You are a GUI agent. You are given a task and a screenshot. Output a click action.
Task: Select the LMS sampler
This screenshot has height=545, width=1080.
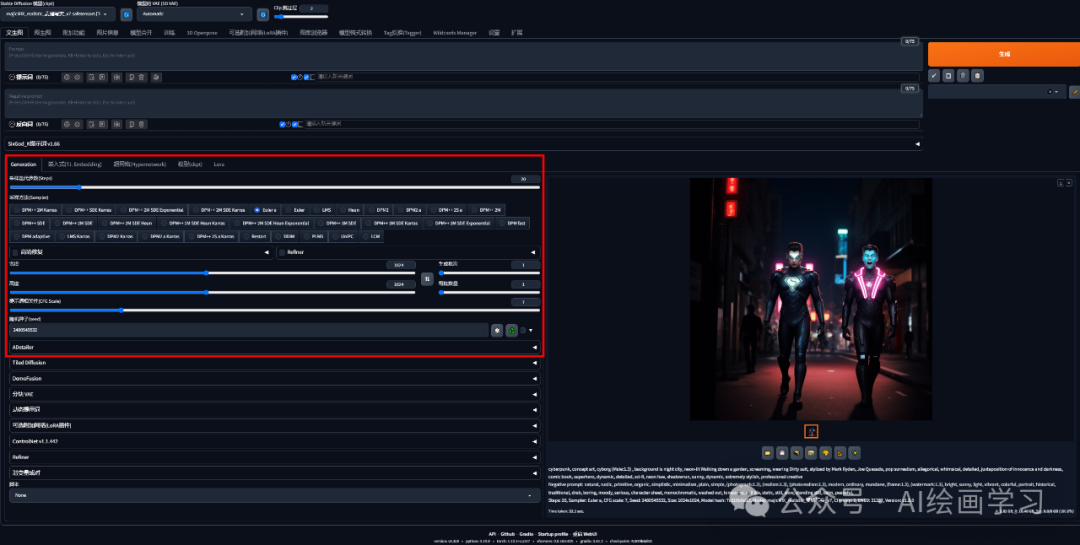tap(322, 209)
